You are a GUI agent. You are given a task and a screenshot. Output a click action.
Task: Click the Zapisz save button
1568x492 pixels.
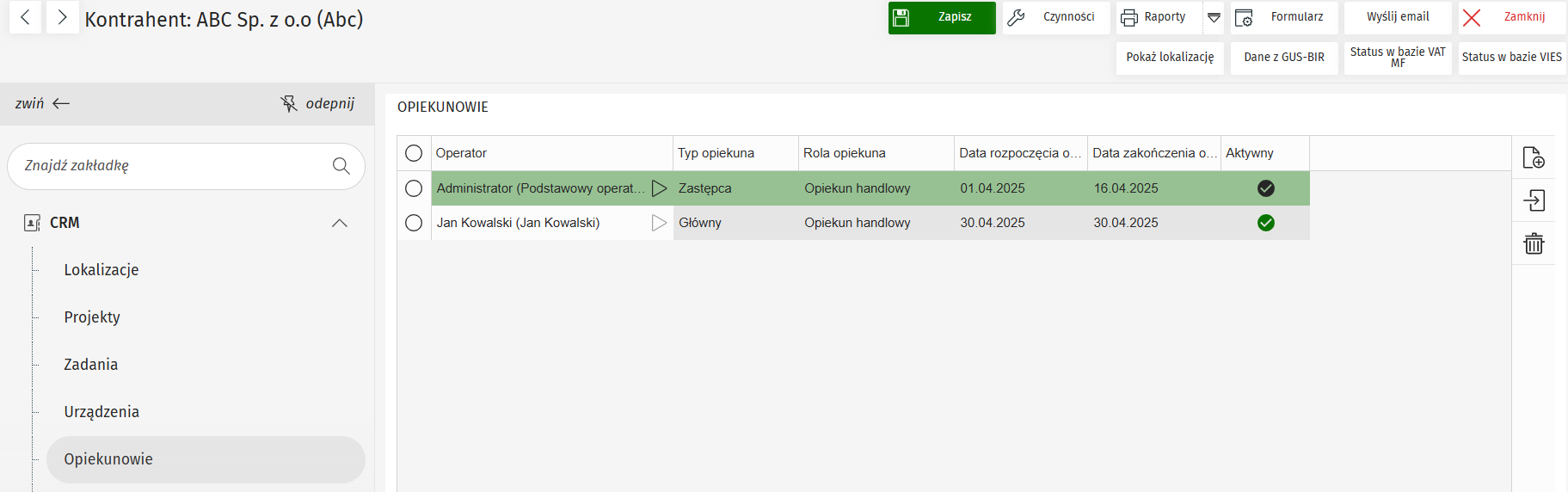click(941, 17)
